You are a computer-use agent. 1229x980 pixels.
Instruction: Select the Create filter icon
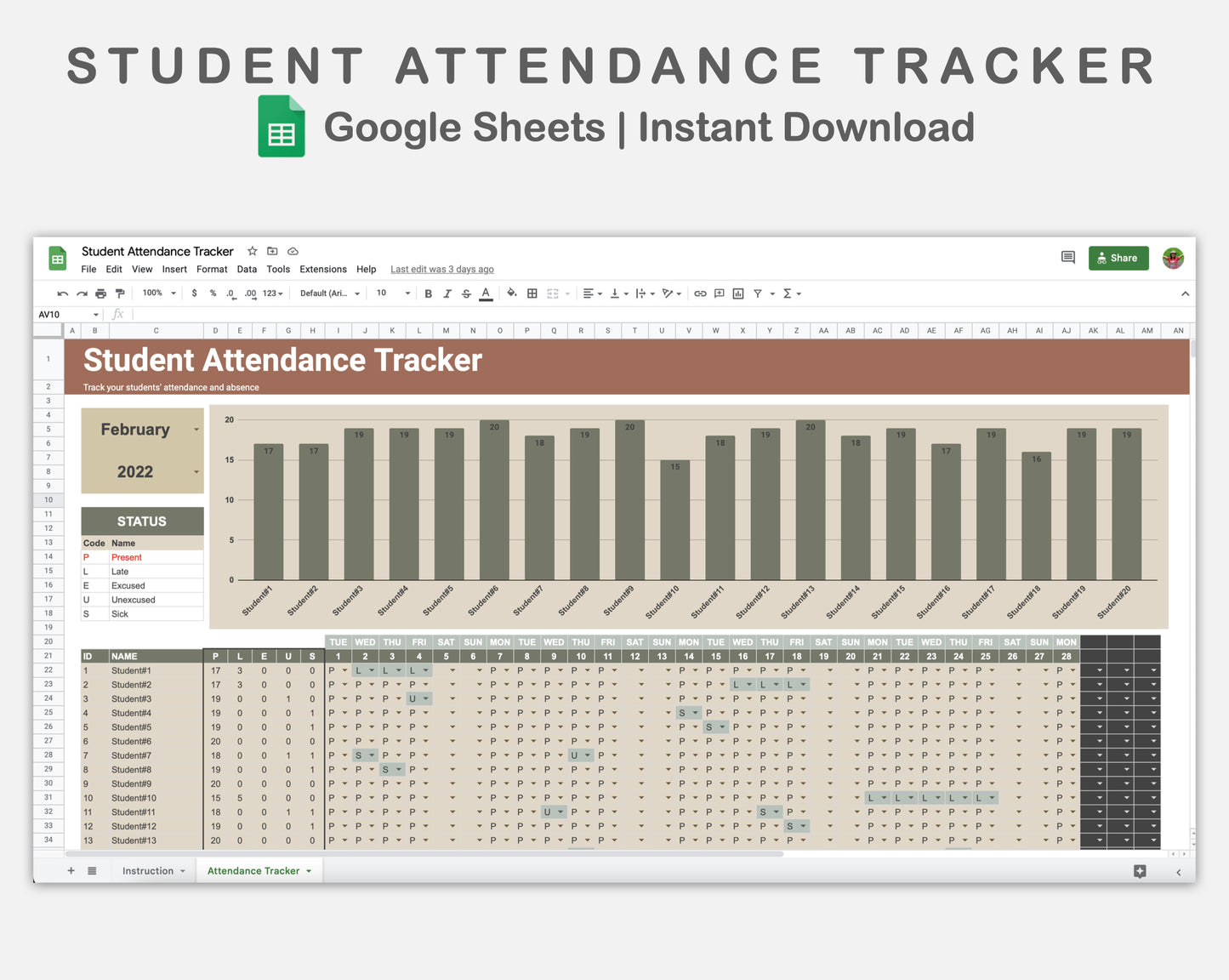pyautogui.click(x=757, y=293)
